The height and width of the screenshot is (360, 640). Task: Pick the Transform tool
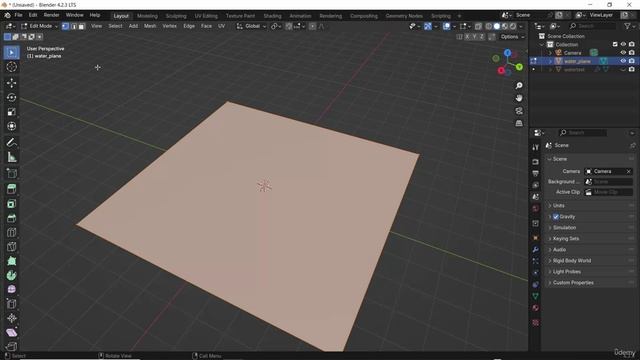[x=11, y=126]
